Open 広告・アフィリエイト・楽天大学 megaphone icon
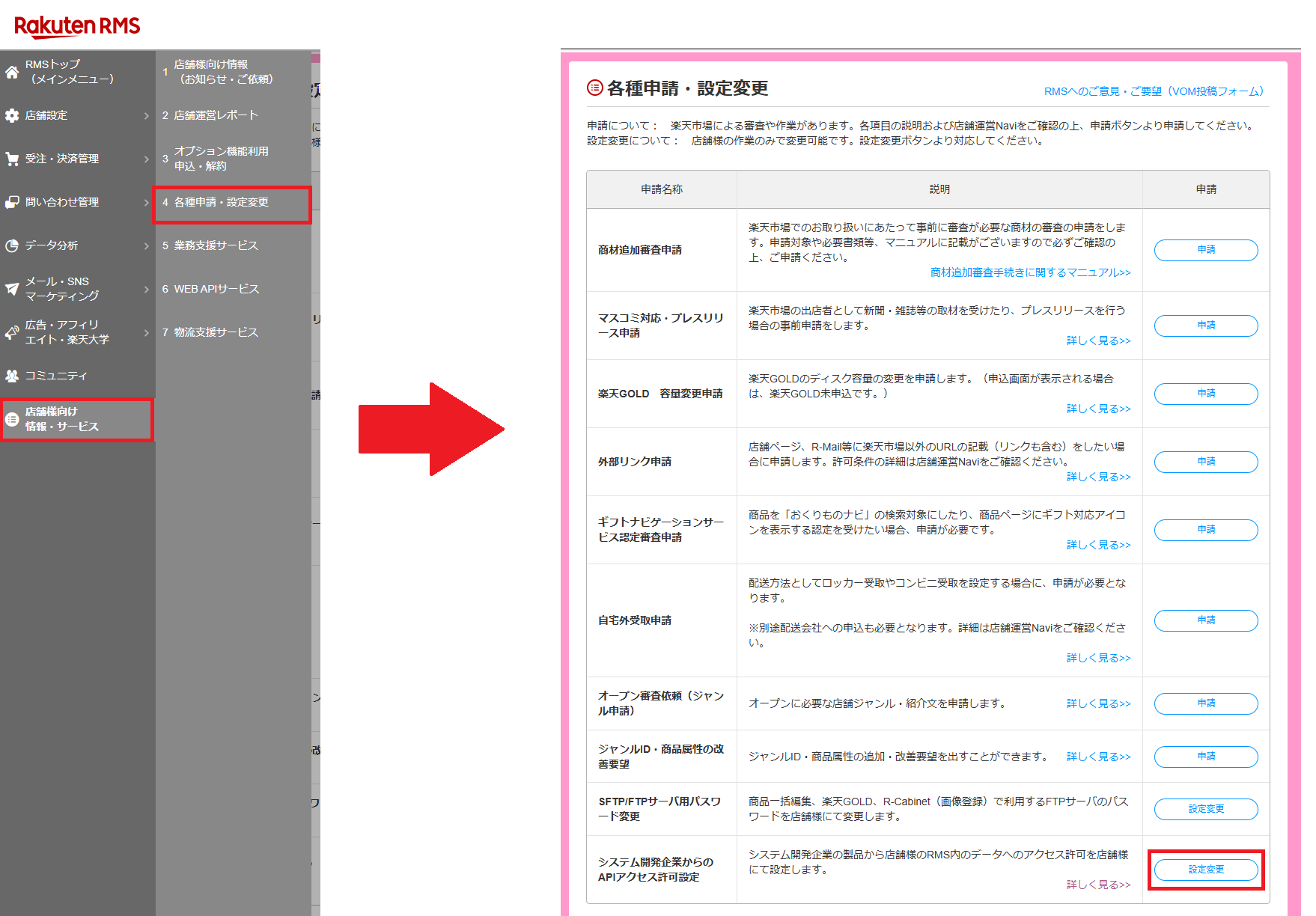 pos(10,332)
